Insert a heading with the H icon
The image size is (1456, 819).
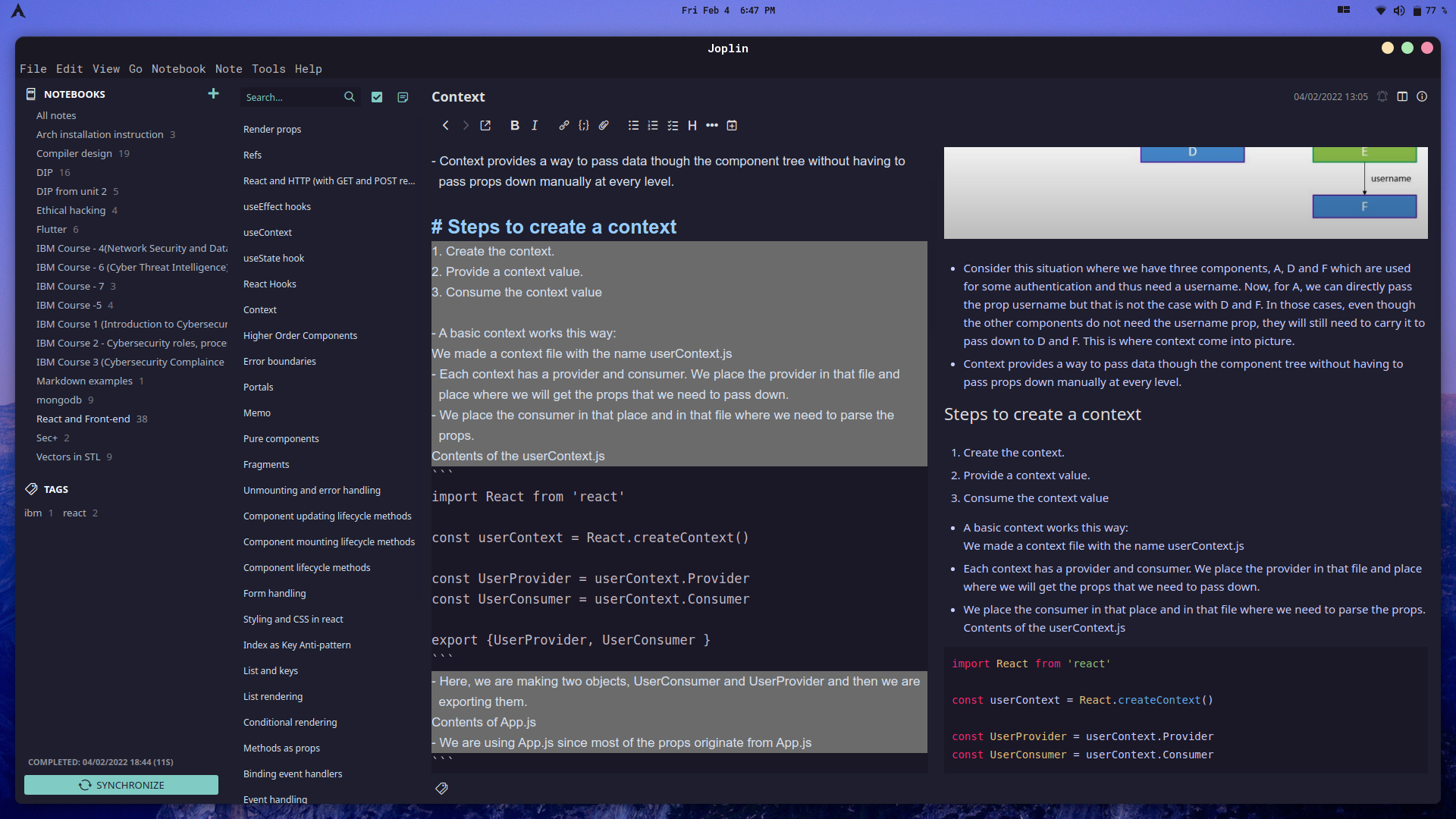click(x=692, y=125)
